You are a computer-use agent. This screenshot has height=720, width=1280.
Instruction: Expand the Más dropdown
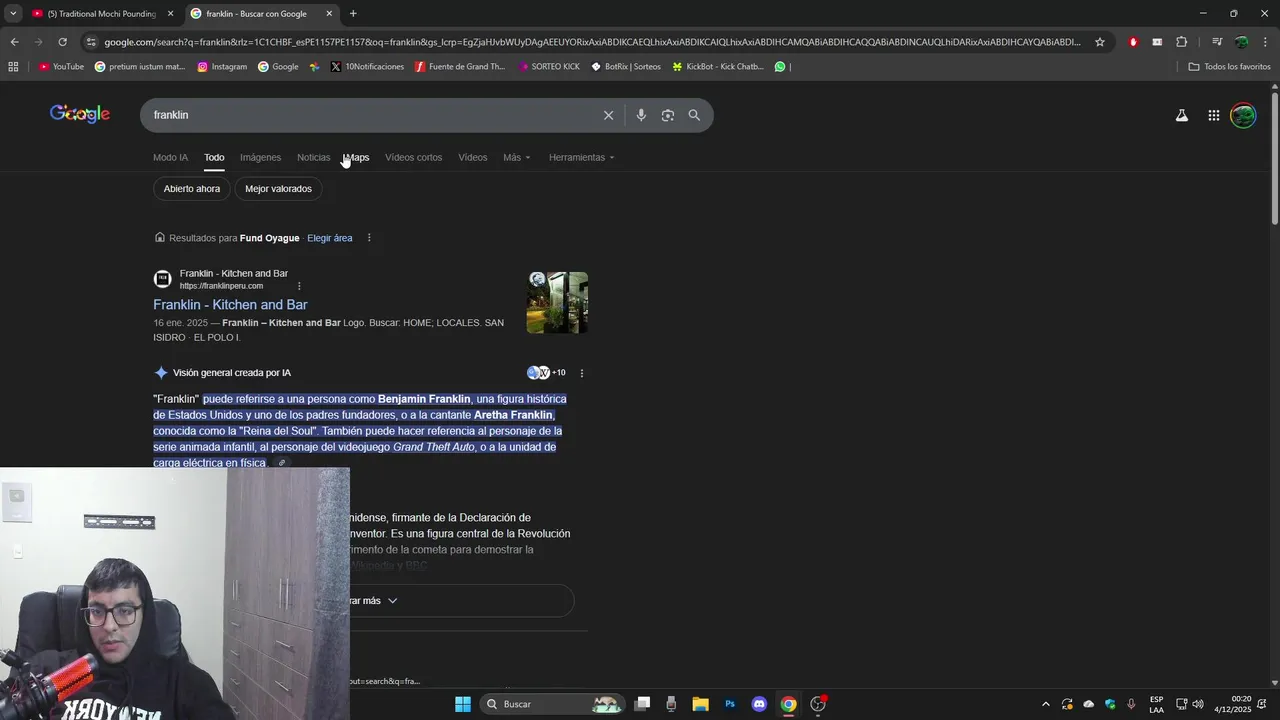(517, 157)
